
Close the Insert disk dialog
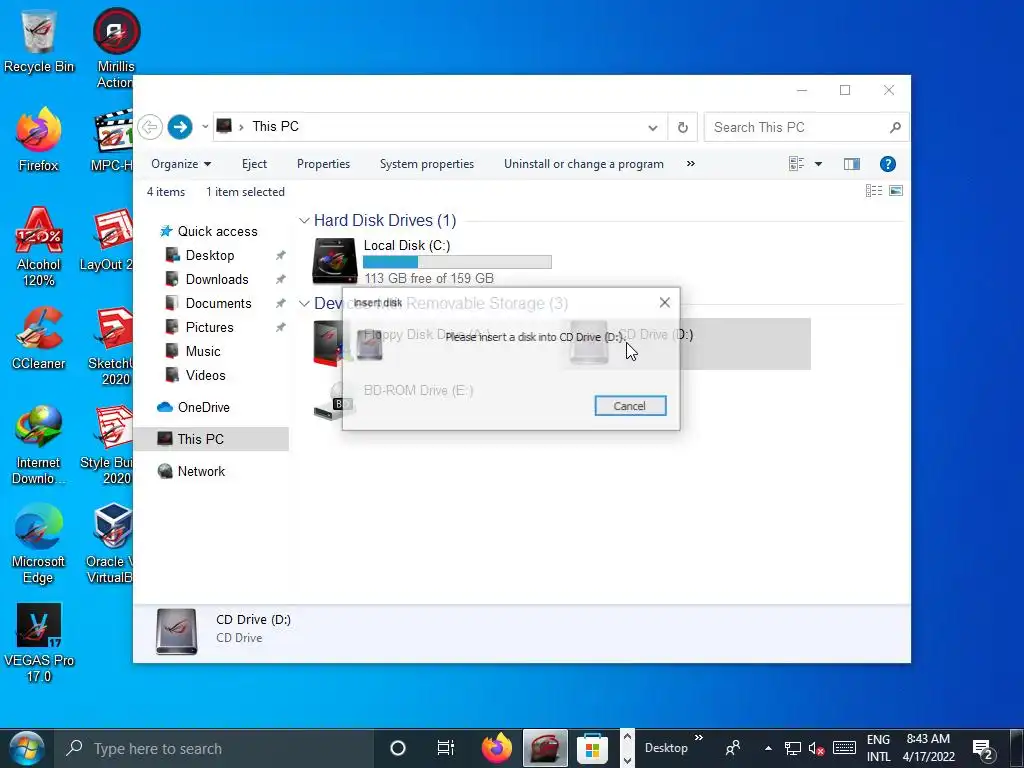665,302
